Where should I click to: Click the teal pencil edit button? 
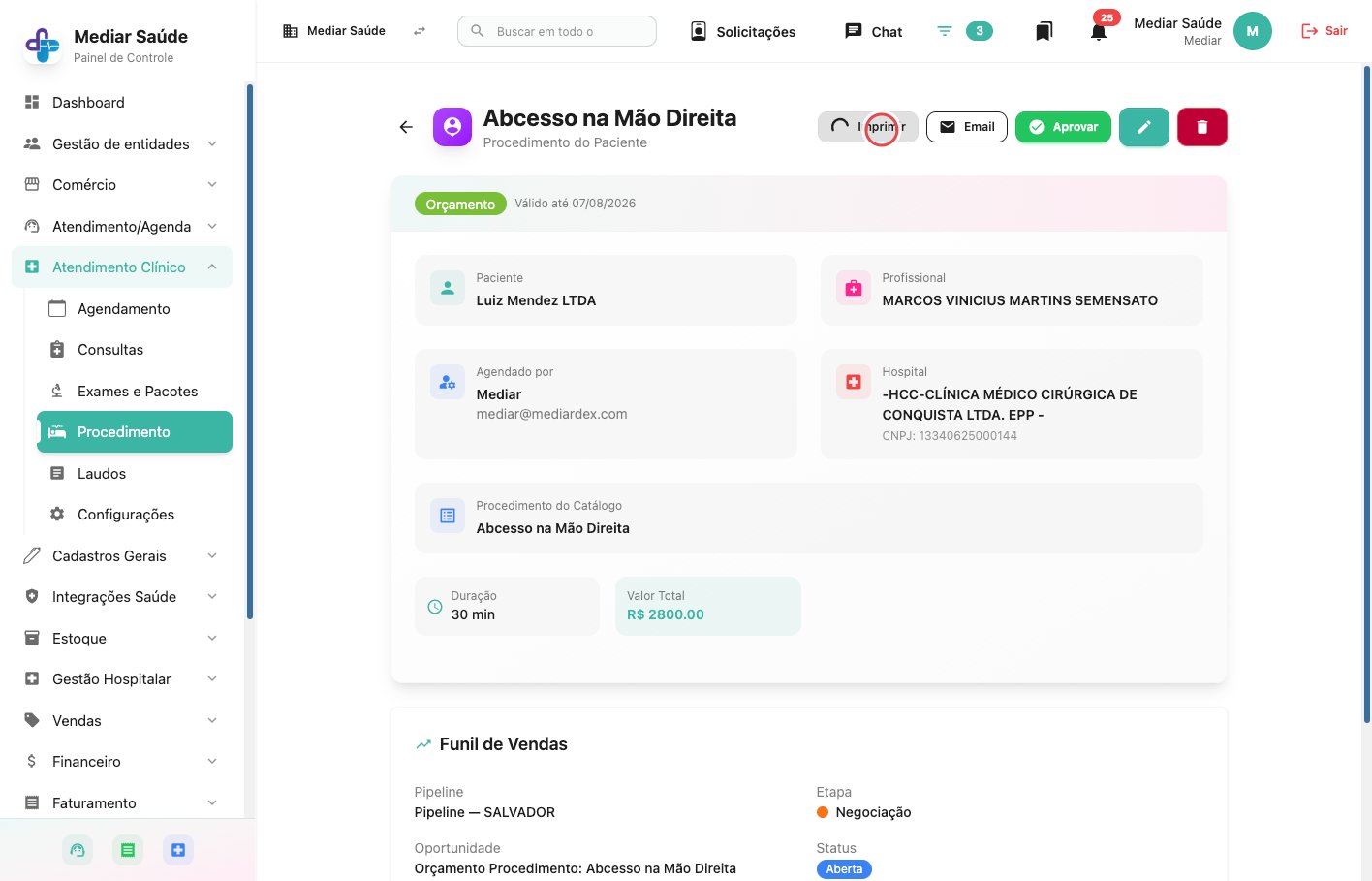point(1144,127)
